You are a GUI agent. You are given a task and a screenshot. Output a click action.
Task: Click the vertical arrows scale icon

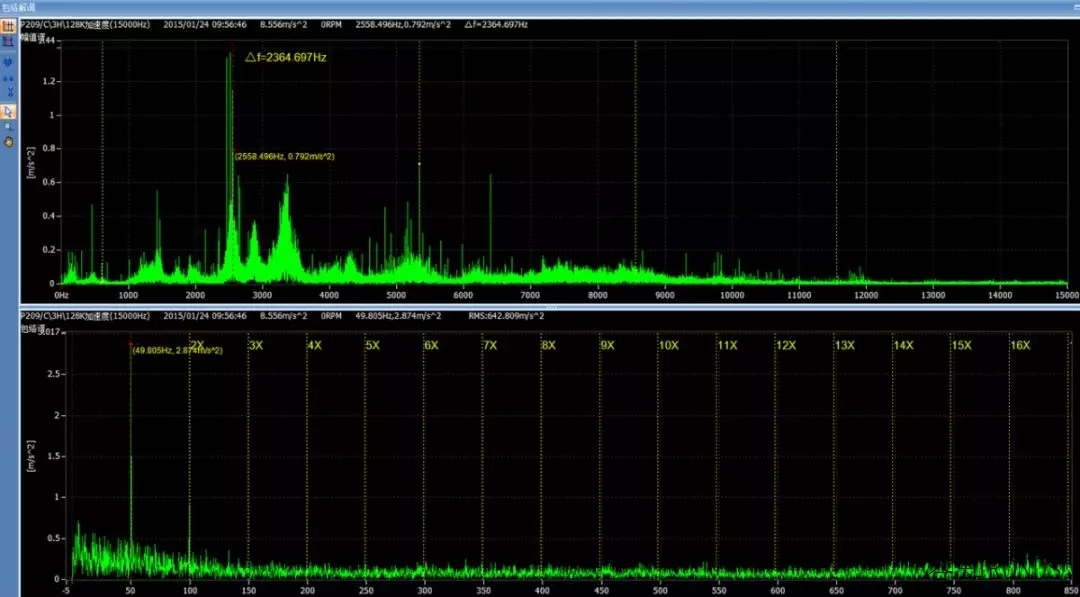(x=8, y=92)
